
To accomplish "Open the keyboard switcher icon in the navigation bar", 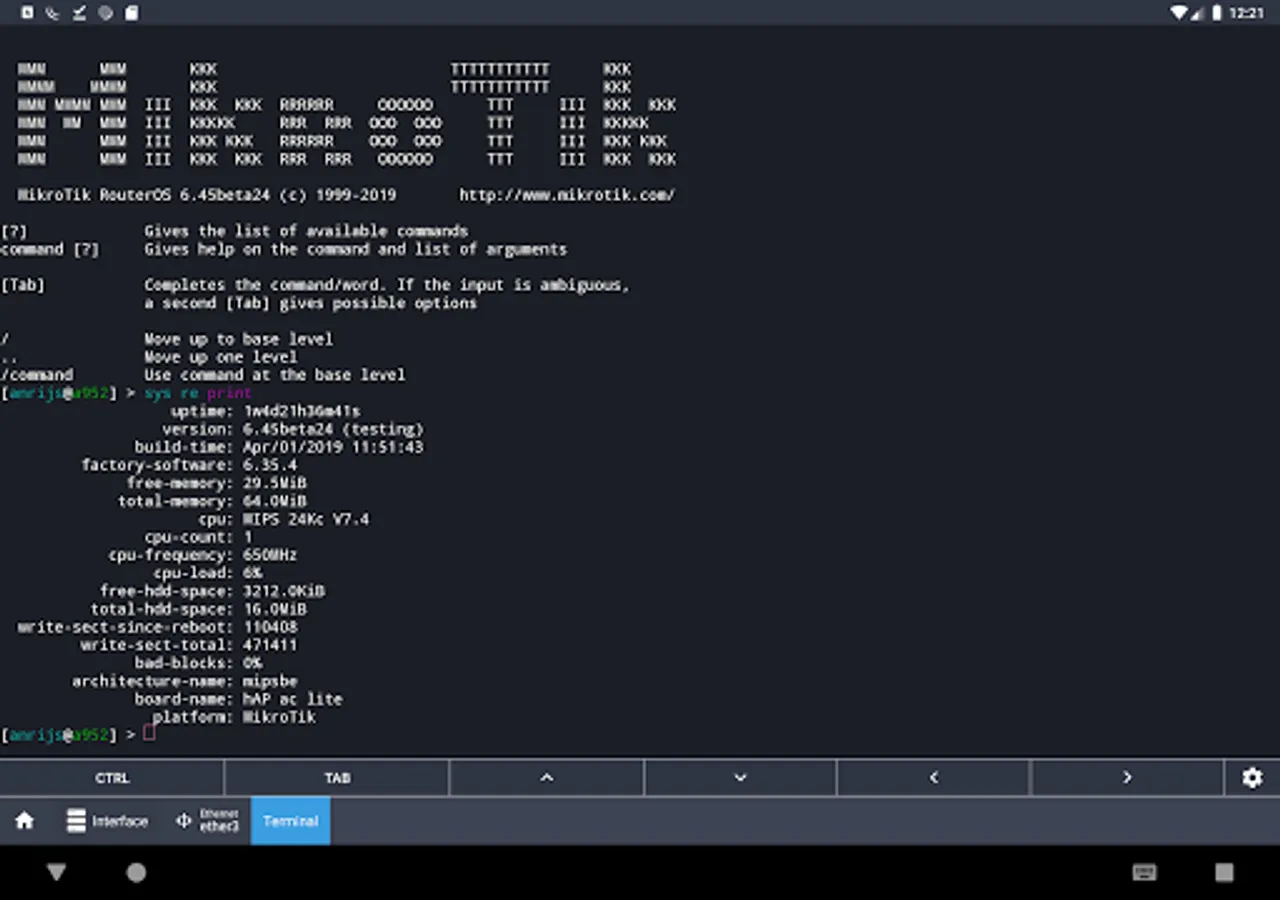I will coord(1145,873).
